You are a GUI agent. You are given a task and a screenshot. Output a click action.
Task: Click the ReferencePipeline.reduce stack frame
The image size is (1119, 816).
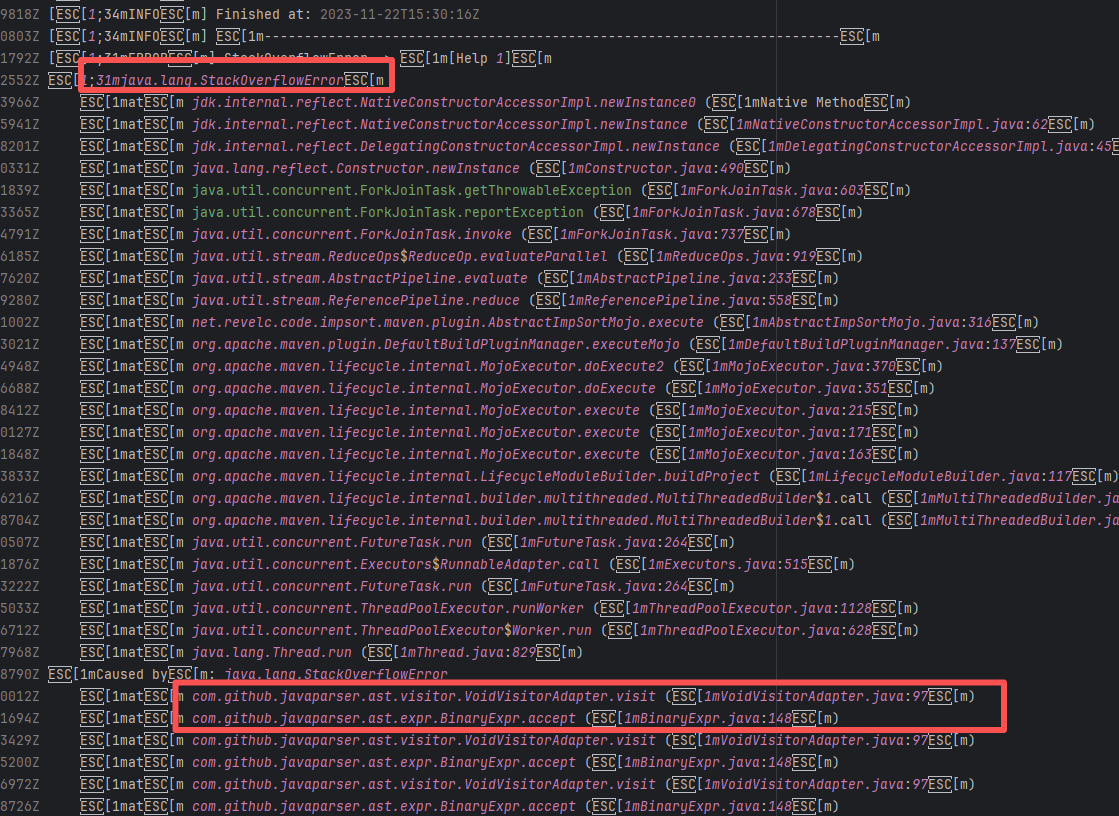356,300
